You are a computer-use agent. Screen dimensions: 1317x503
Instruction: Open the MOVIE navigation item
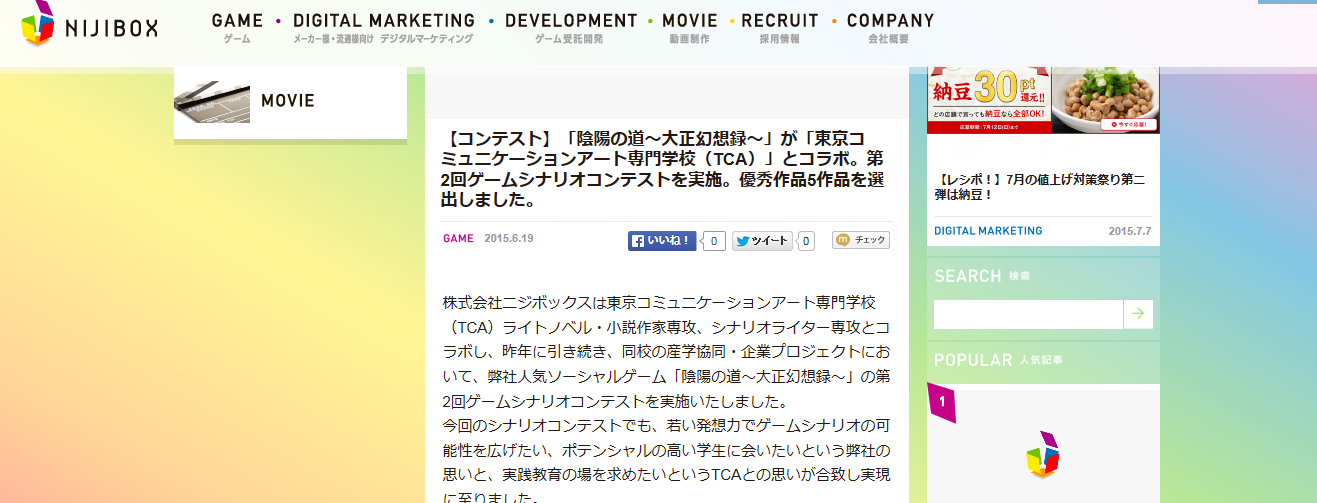tap(689, 27)
